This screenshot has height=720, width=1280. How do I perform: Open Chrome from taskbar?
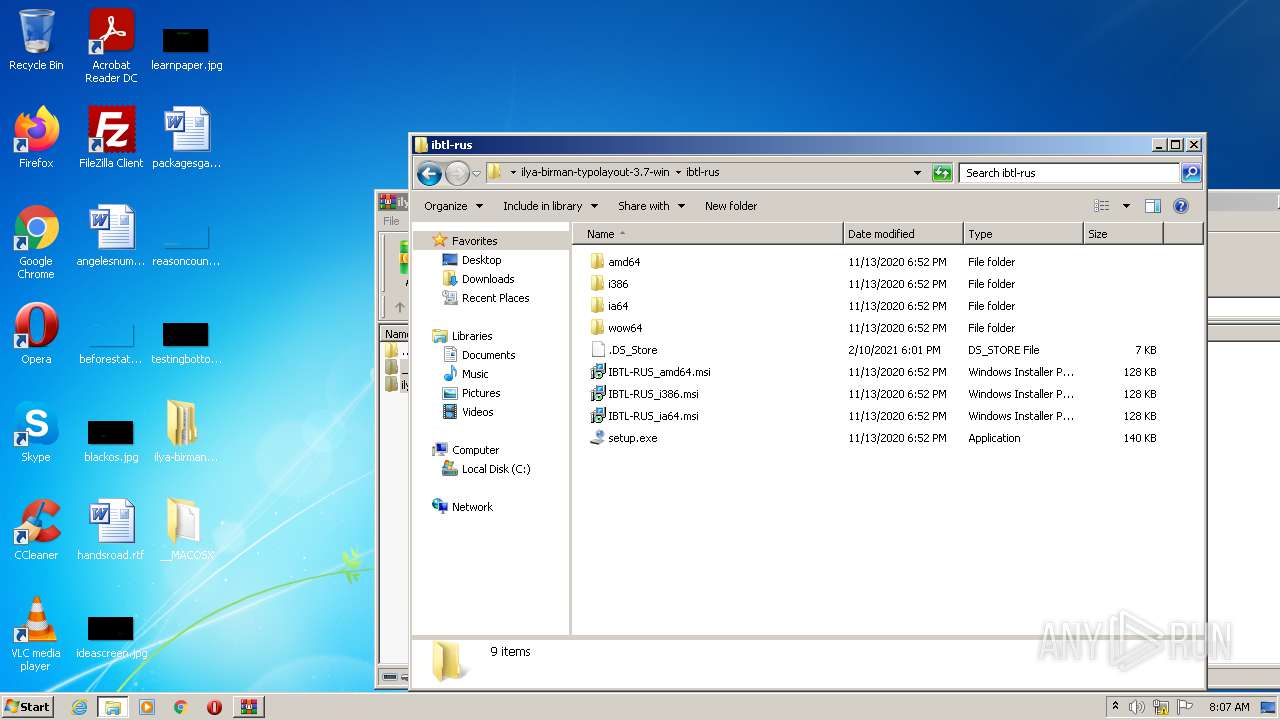tap(181, 707)
